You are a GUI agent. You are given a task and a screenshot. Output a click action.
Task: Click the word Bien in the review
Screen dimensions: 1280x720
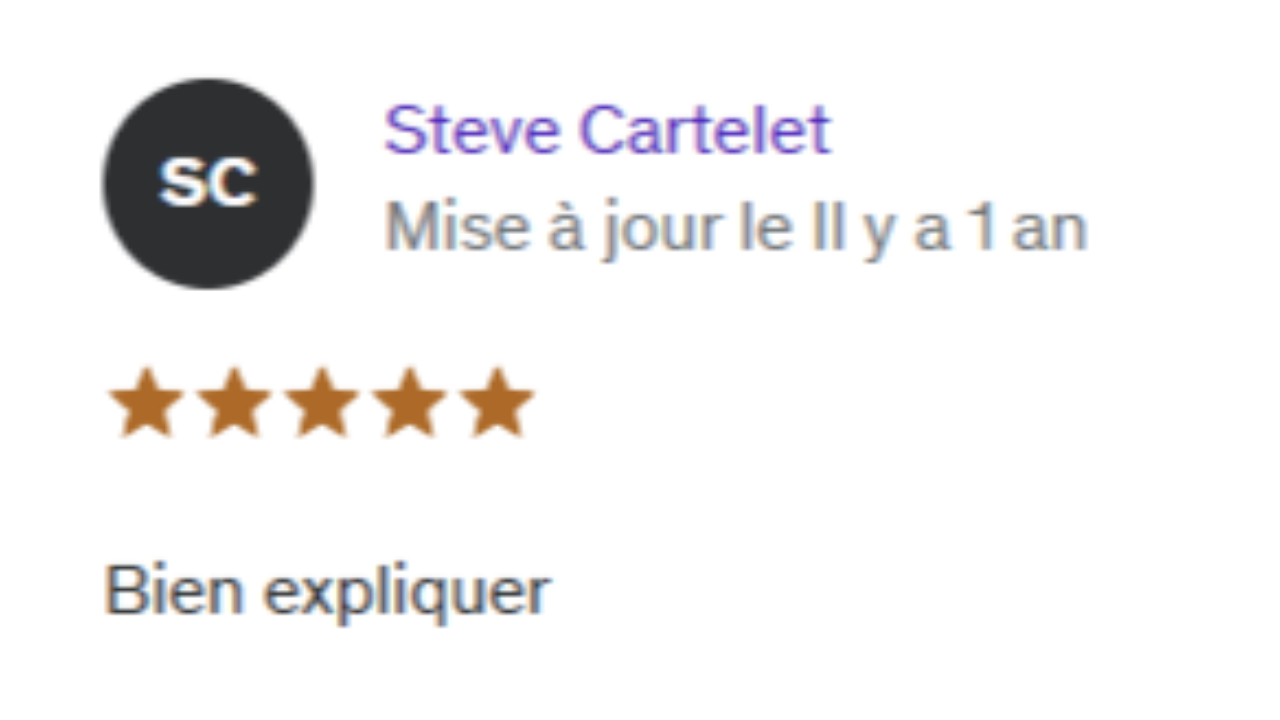coord(174,591)
